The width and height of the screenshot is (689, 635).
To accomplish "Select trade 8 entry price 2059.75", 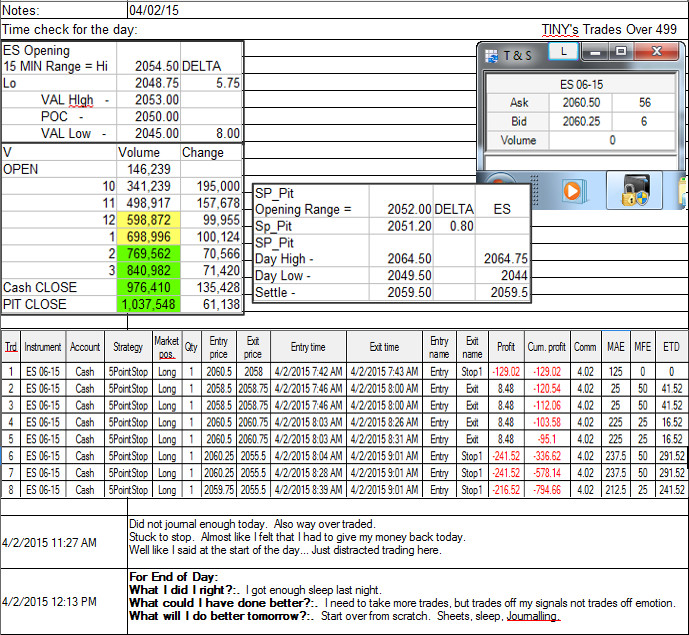I will click(218, 490).
